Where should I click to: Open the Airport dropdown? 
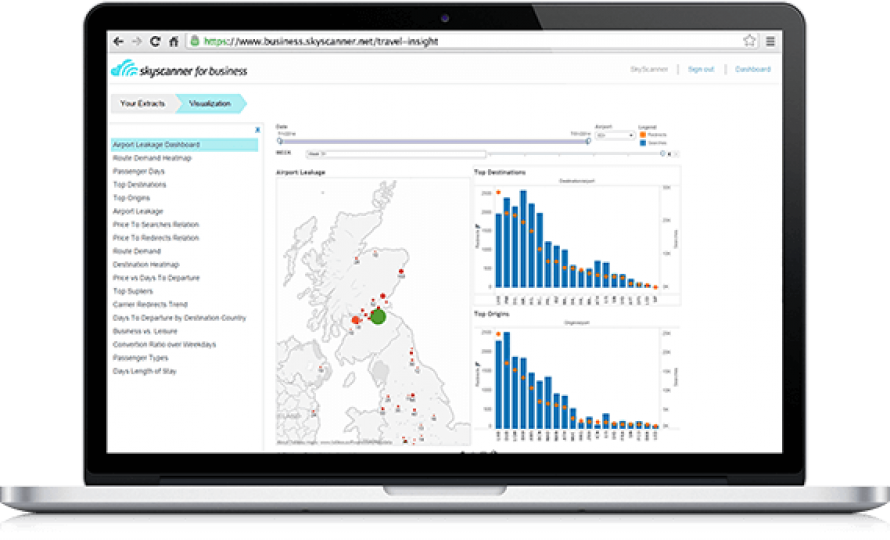point(614,135)
